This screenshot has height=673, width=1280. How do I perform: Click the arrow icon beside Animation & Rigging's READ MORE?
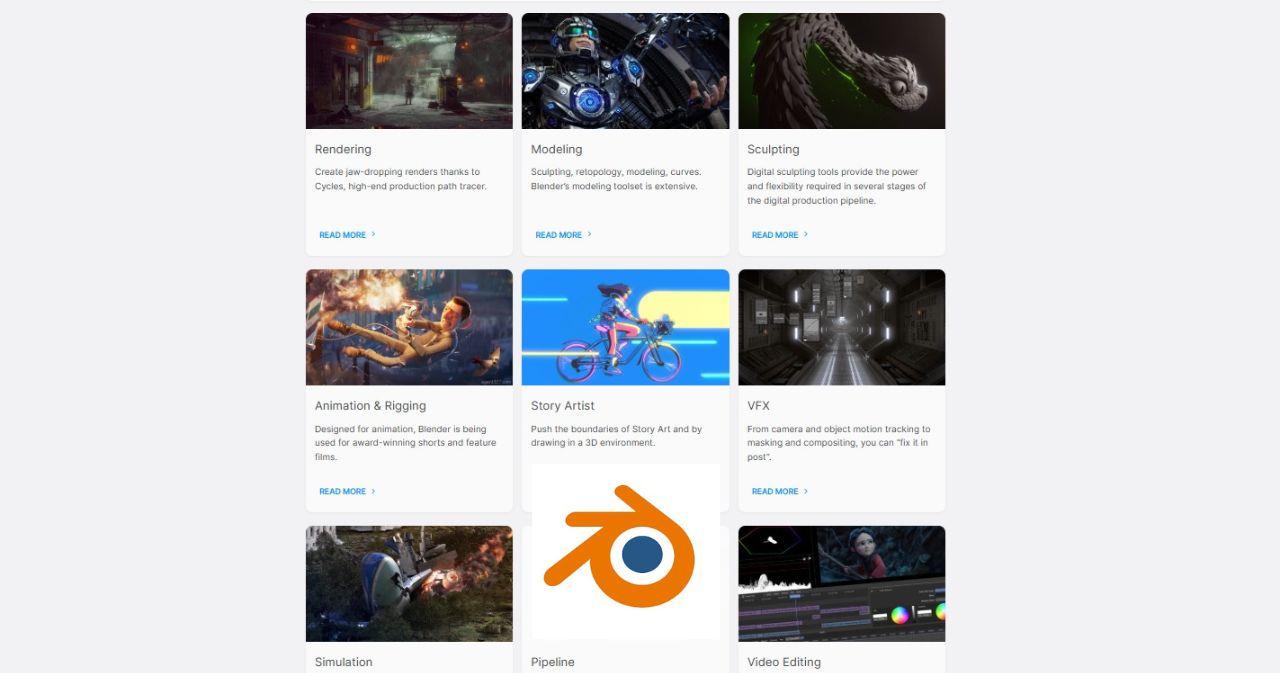(x=373, y=491)
